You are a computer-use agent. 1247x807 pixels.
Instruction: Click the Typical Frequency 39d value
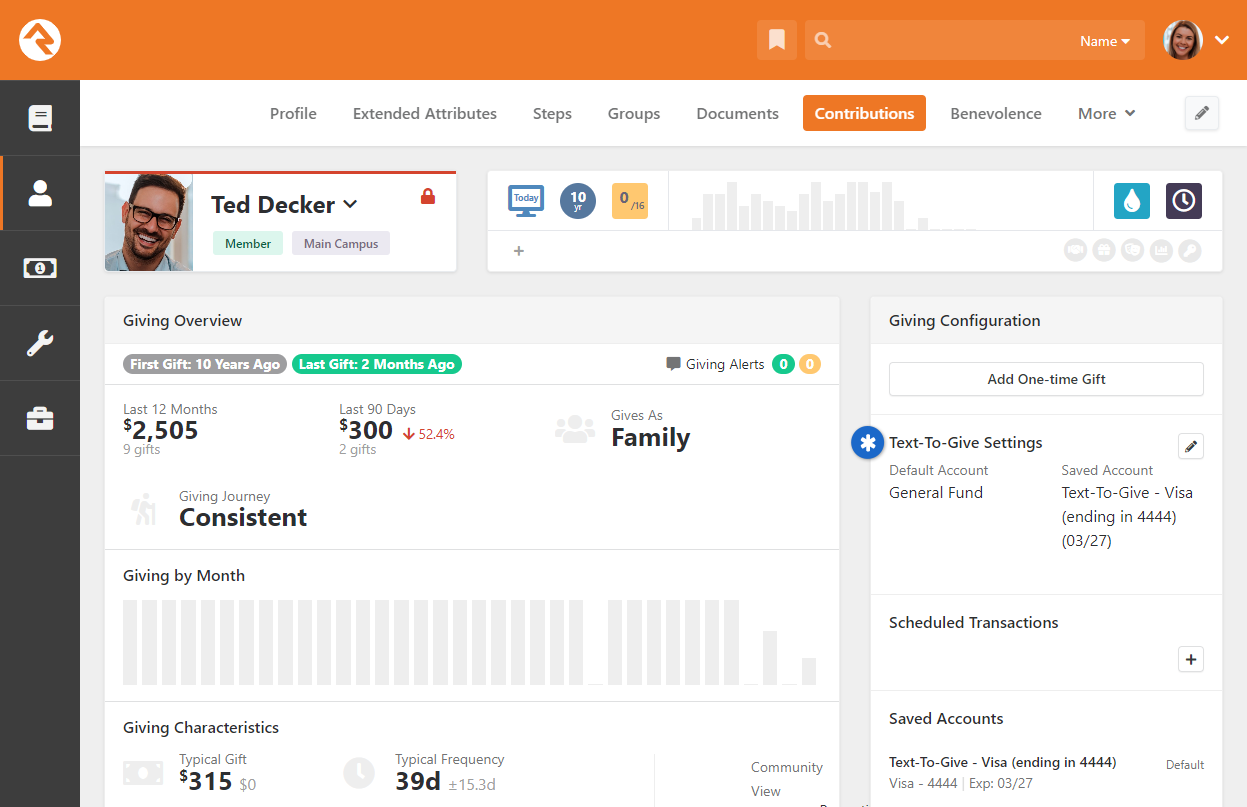[418, 781]
